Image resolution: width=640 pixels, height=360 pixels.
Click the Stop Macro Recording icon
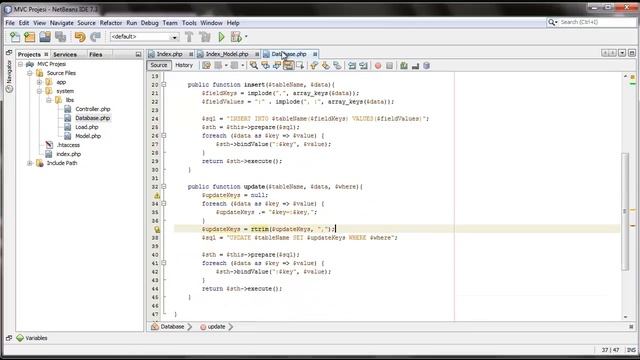[x=389, y=65]
